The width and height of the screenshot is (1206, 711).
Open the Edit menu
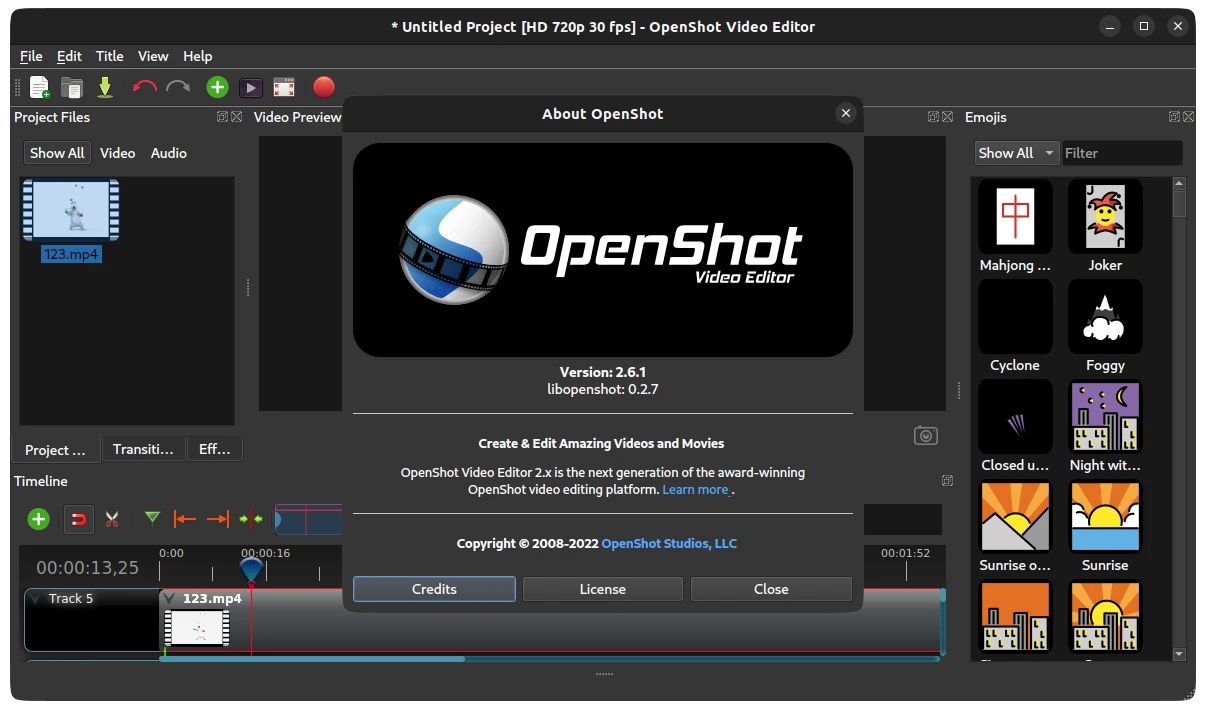pos(69,56)
